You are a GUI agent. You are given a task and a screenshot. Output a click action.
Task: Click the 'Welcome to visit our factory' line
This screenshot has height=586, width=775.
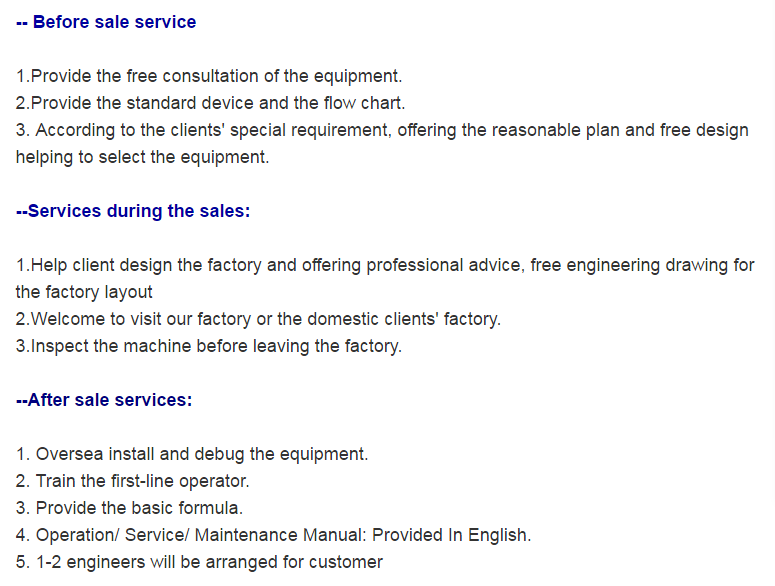pos(258,319)
